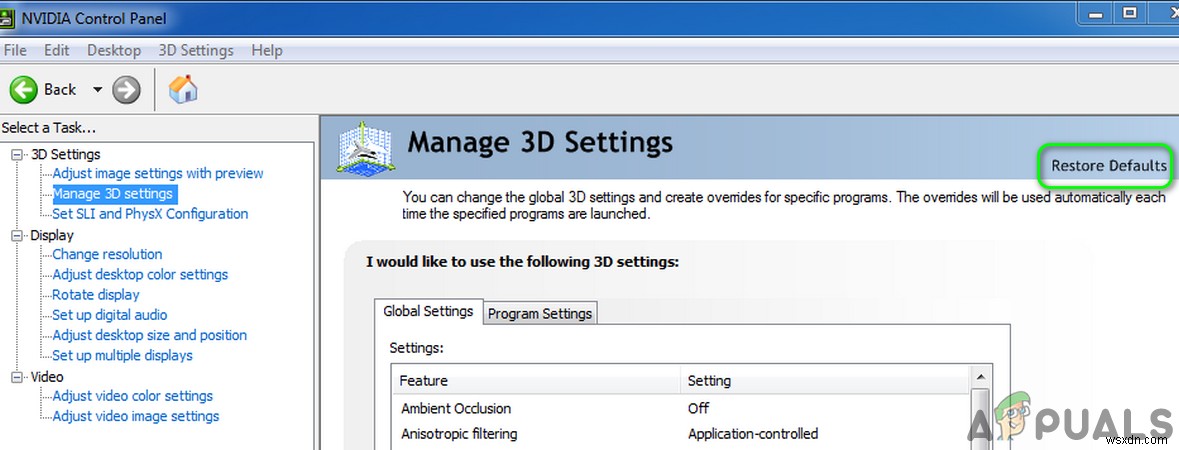Switch to the Program Settings tab

tap(540, 313)
